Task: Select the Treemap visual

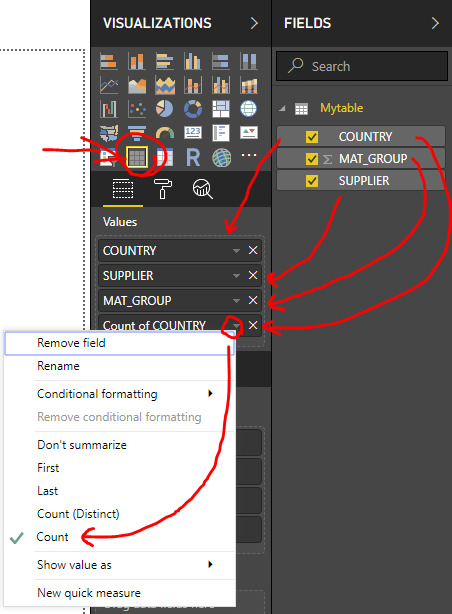Action: click(221, 109)
